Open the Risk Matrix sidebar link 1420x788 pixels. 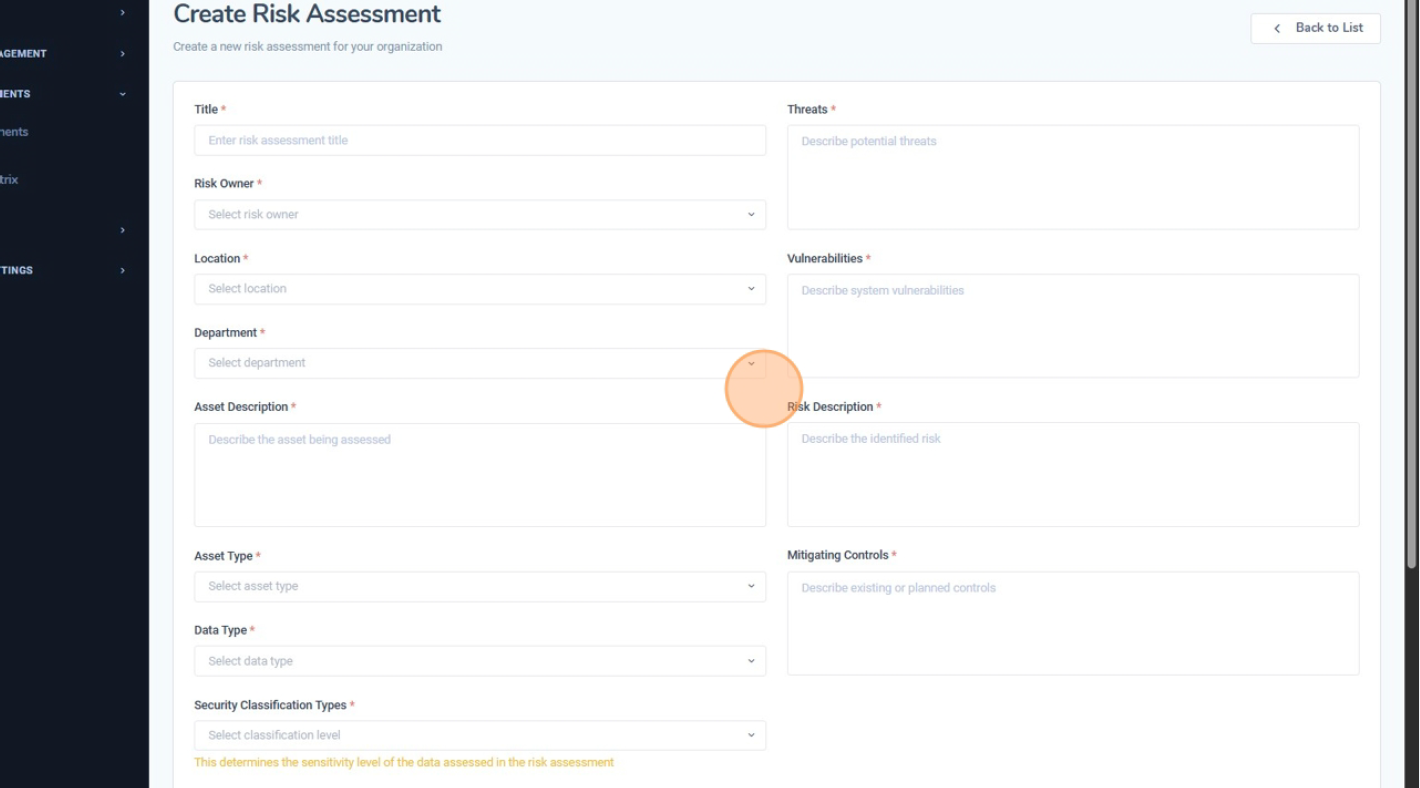[x=9, y=180]
